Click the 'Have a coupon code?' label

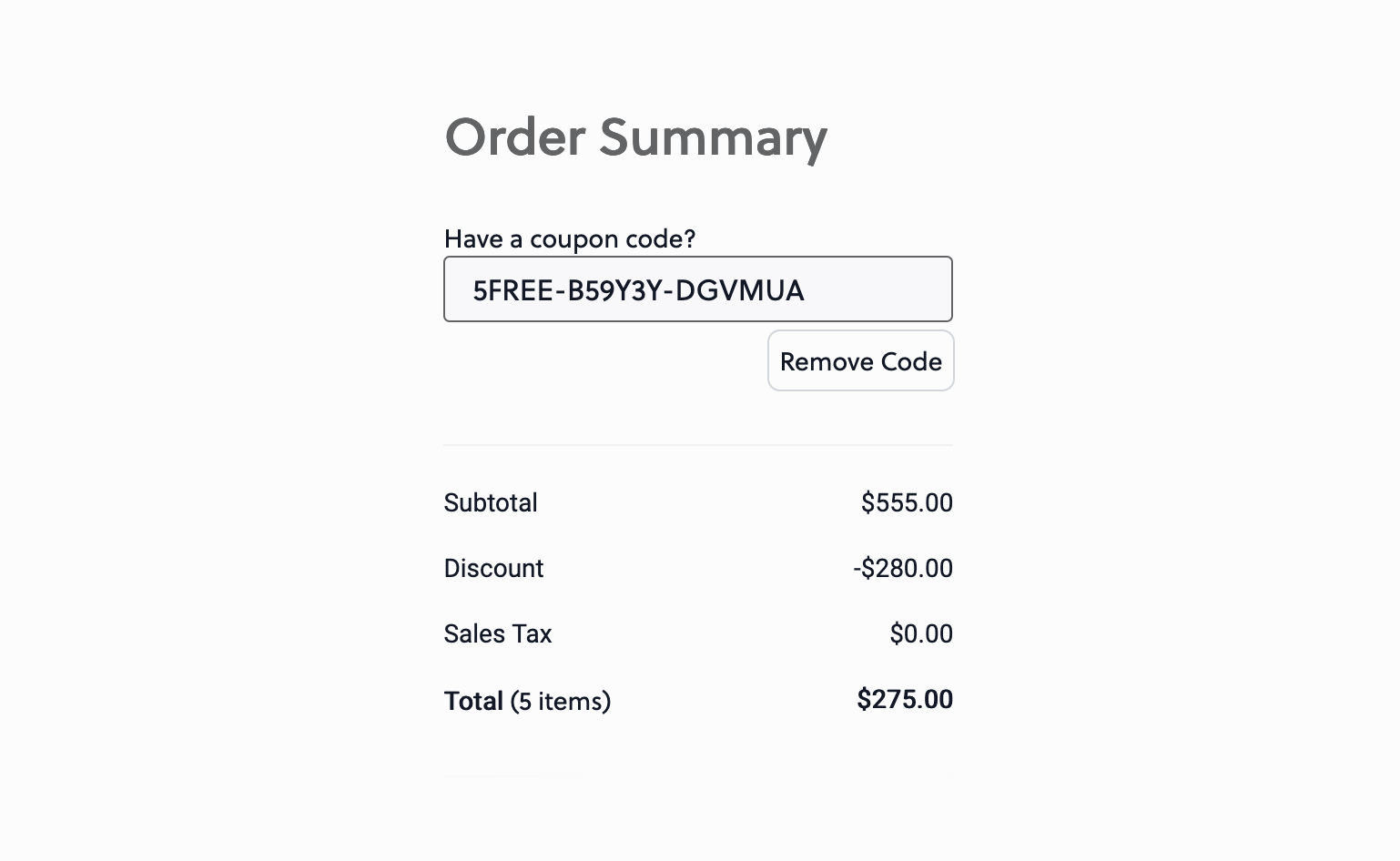[x=569, y=238]
